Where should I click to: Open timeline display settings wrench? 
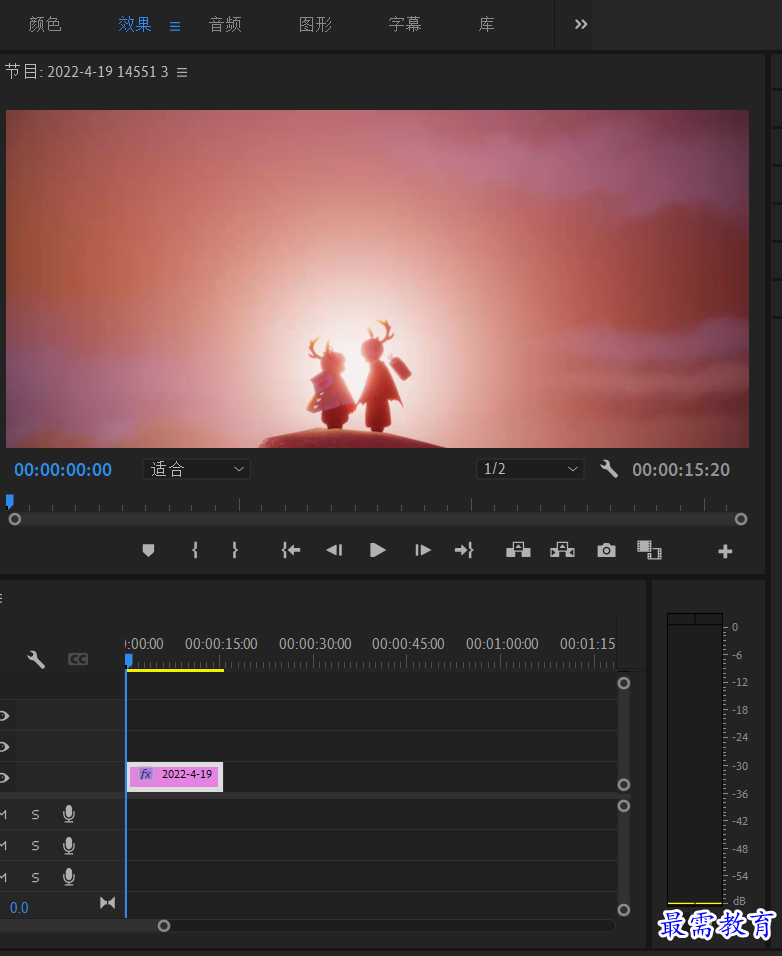[36, 659]
